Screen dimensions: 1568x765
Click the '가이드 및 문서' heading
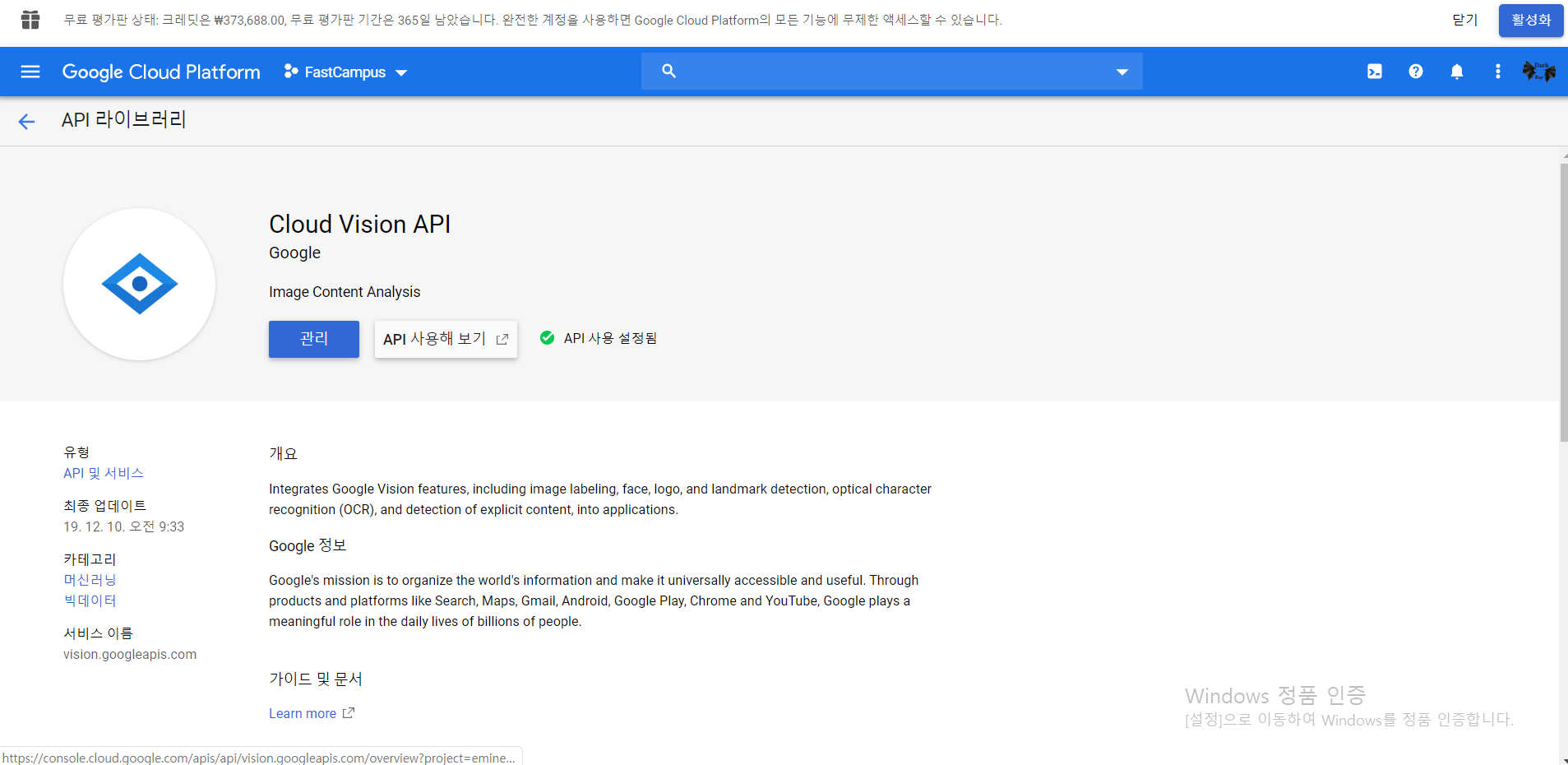[316, 679]
